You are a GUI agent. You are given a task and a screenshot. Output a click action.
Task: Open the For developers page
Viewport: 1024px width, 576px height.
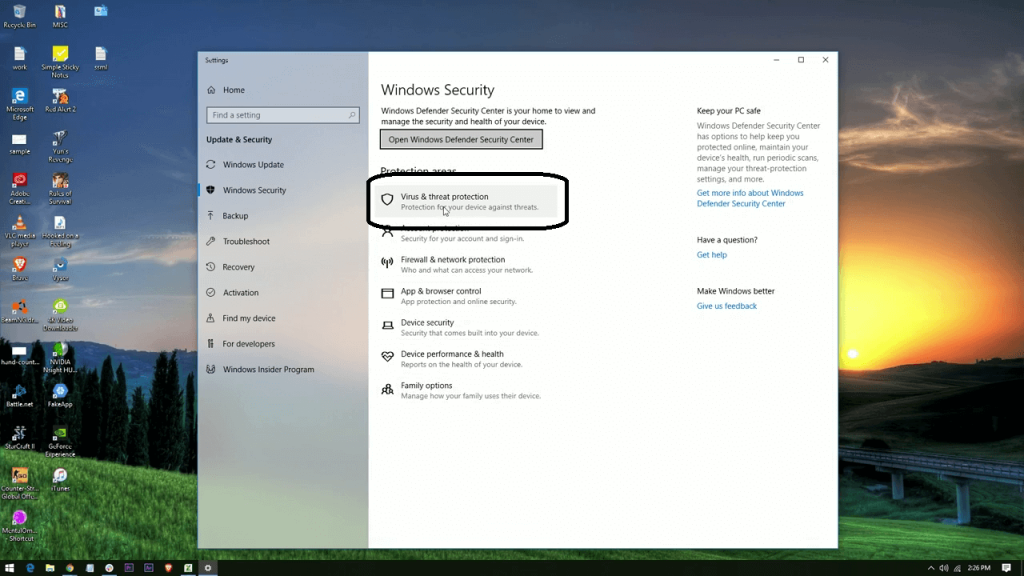click(250, 344)
